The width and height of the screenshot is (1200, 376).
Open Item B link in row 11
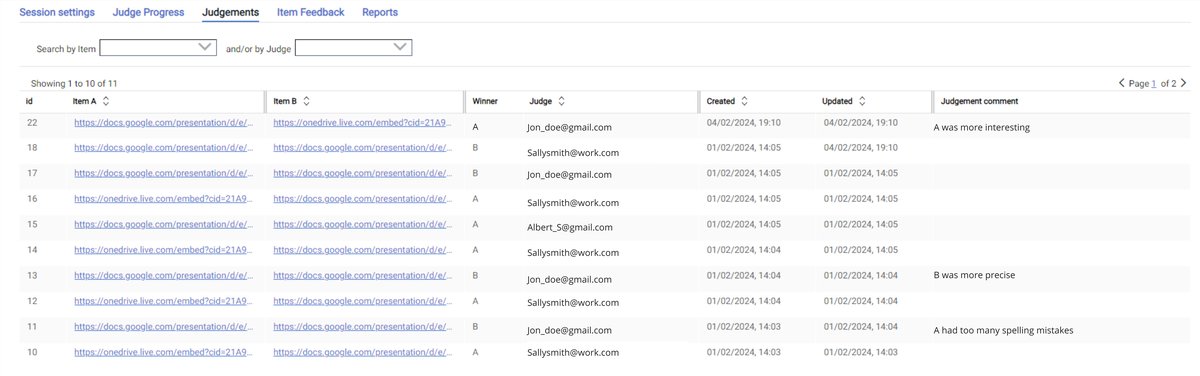362,326
